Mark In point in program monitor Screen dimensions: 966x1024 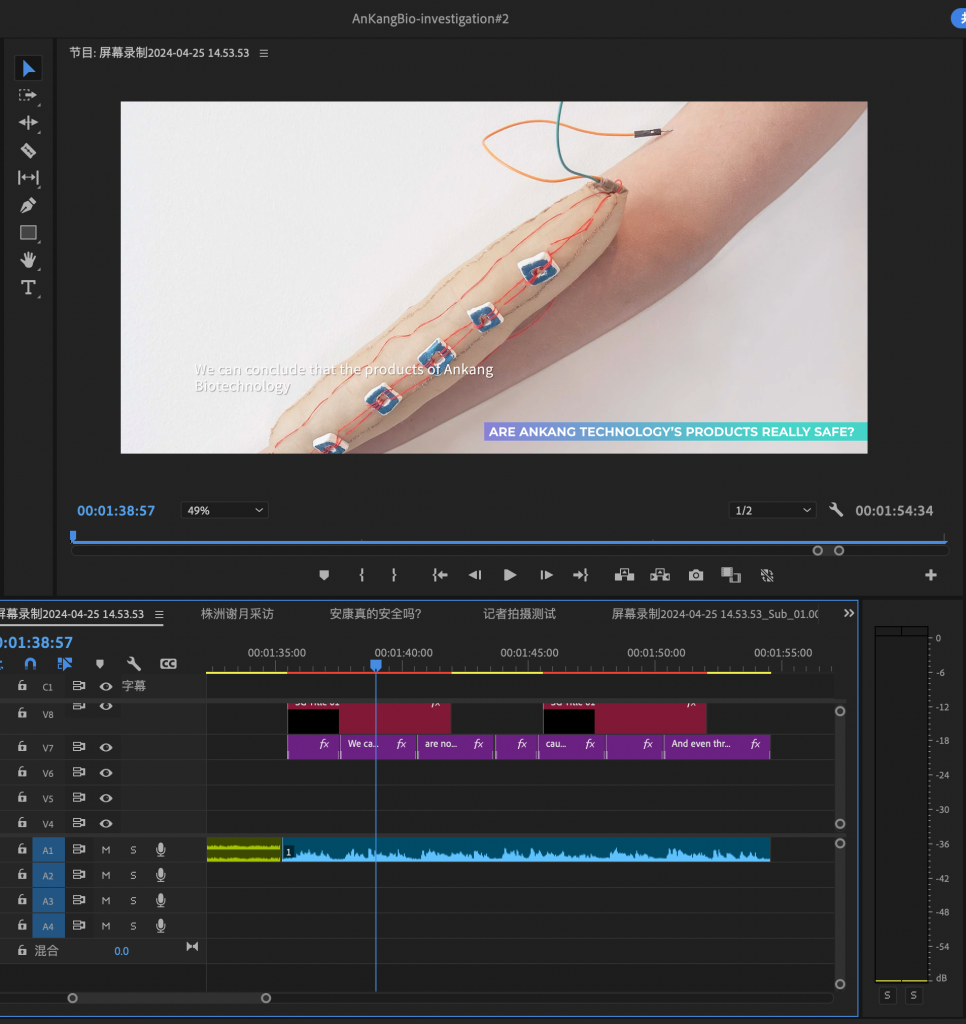point(362,575)
